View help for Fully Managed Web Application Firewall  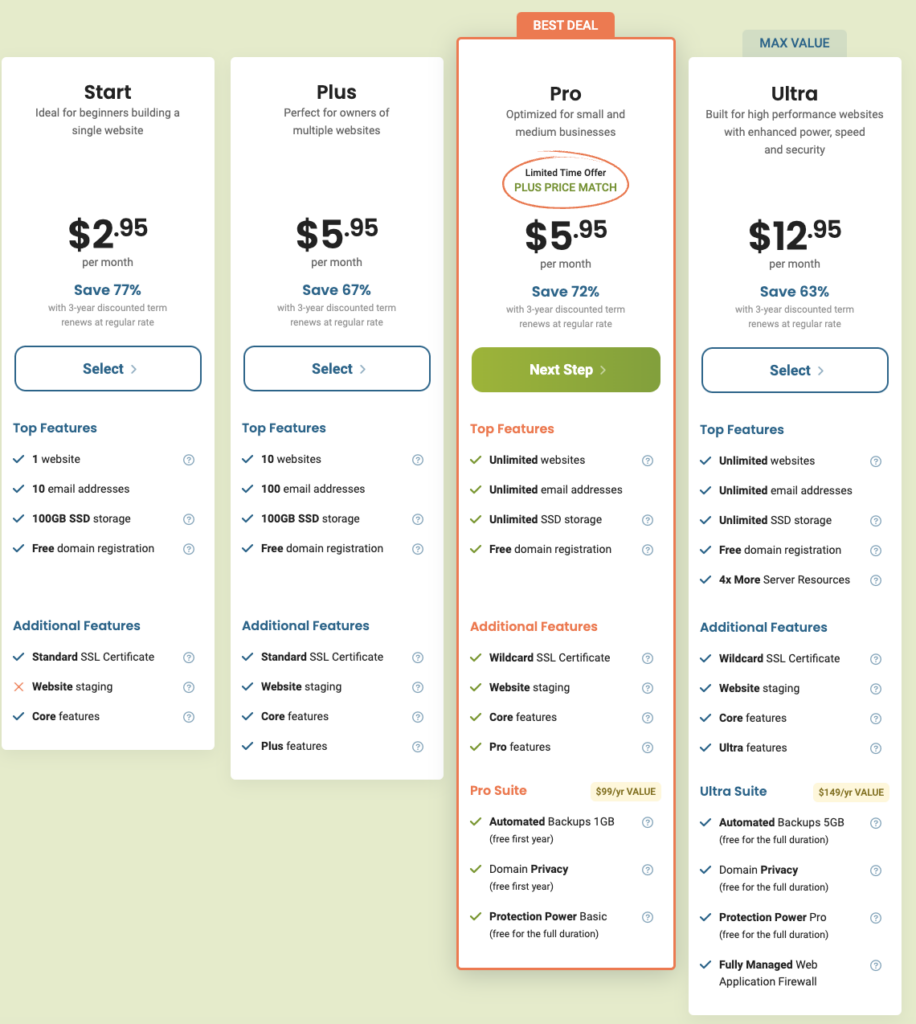(x=876, y=965)
